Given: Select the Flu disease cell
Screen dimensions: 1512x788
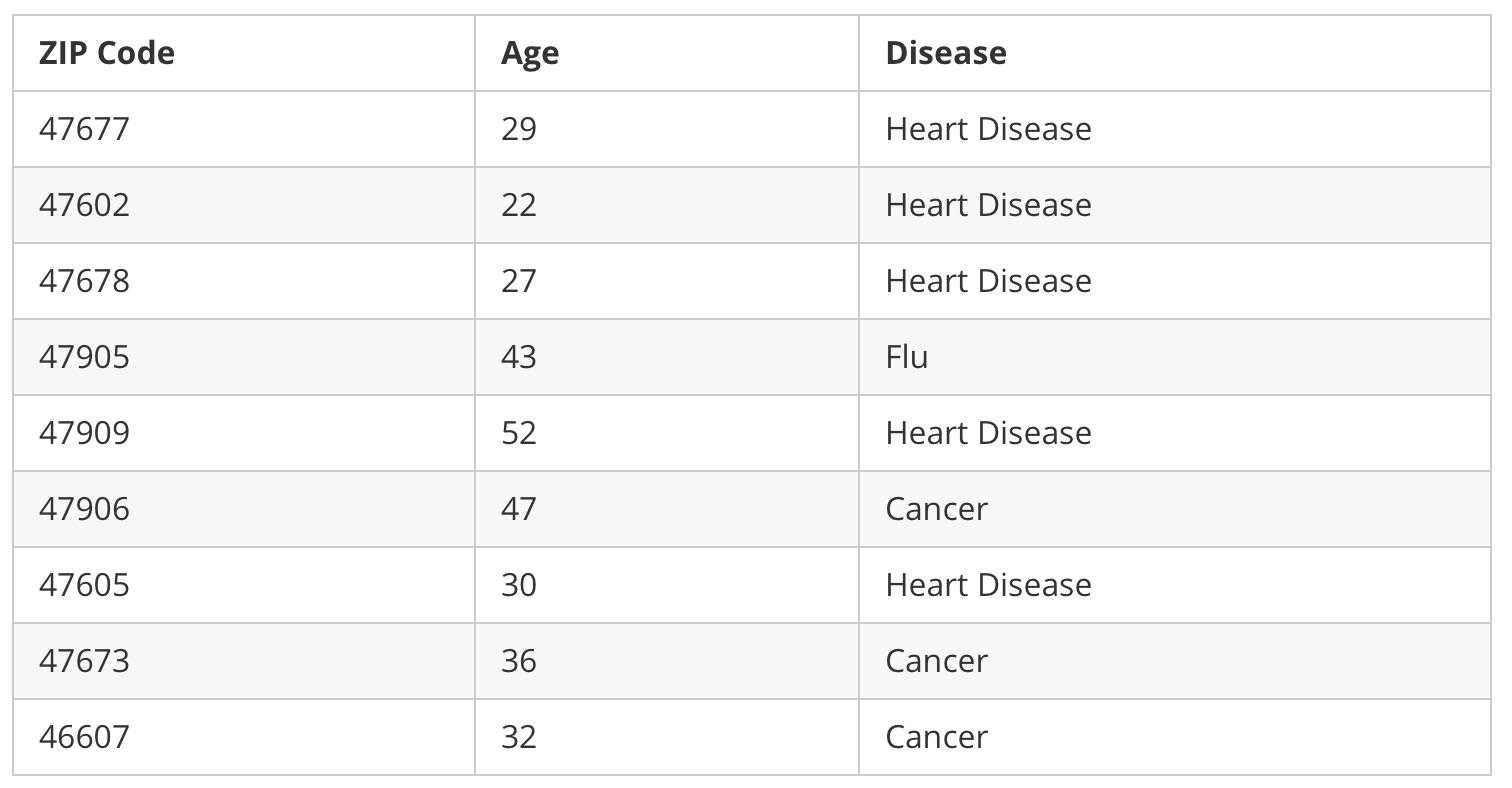Looking at the screenshot, I should [x=906, y=357].
